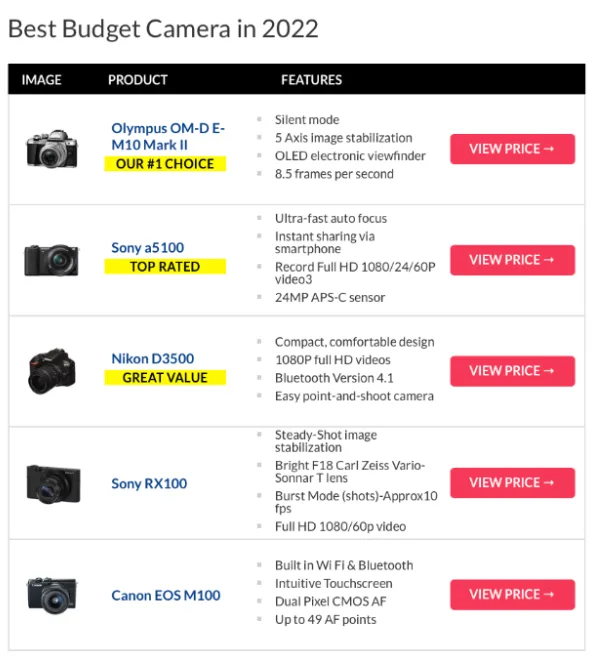Open the Sony RX100 camera image
Viewport: 598px width, 666px height.
coord(53,483)
